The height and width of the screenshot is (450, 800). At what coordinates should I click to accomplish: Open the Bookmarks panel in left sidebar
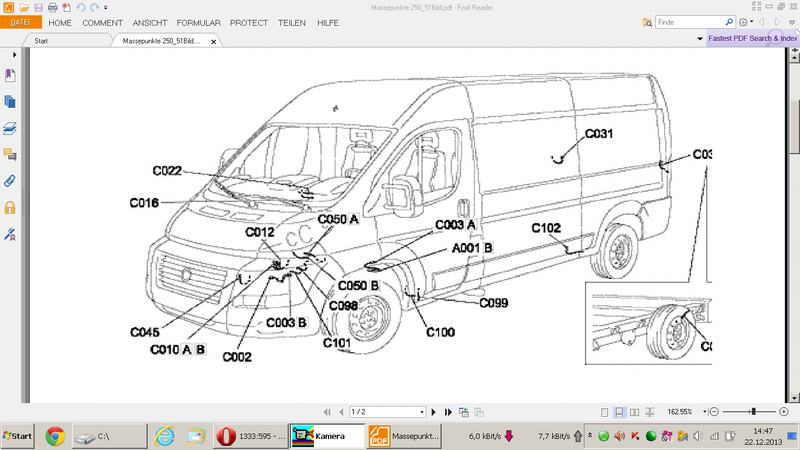(10, 76)
